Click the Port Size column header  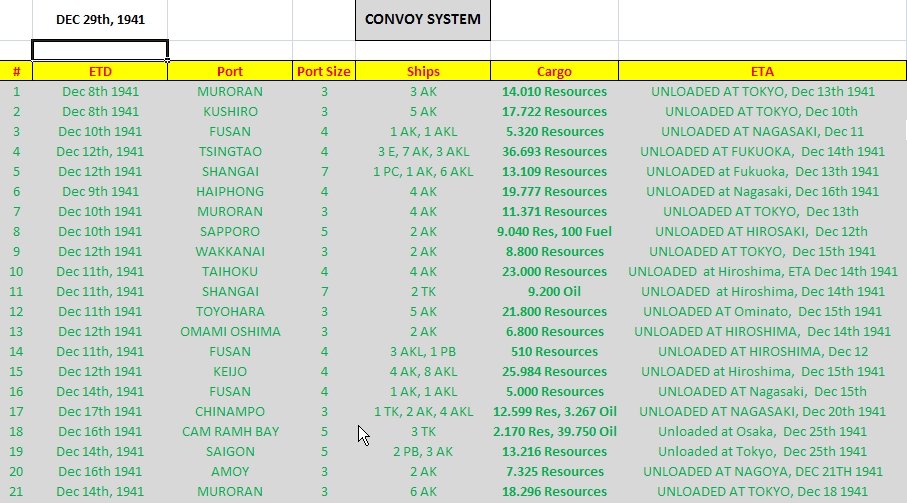click(x=324, y=71)
